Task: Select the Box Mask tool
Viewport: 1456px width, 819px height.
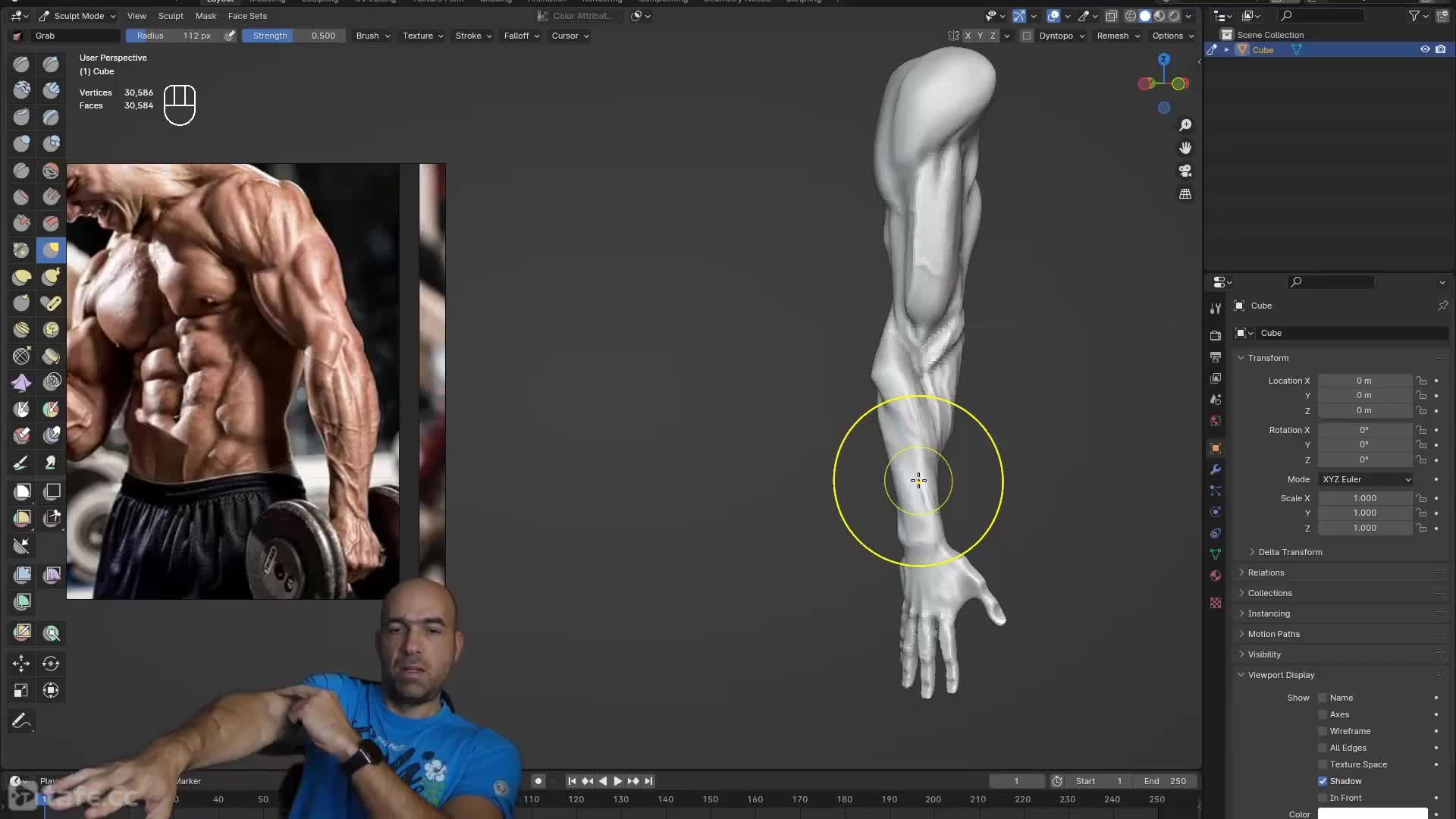Action: (21, 491)
